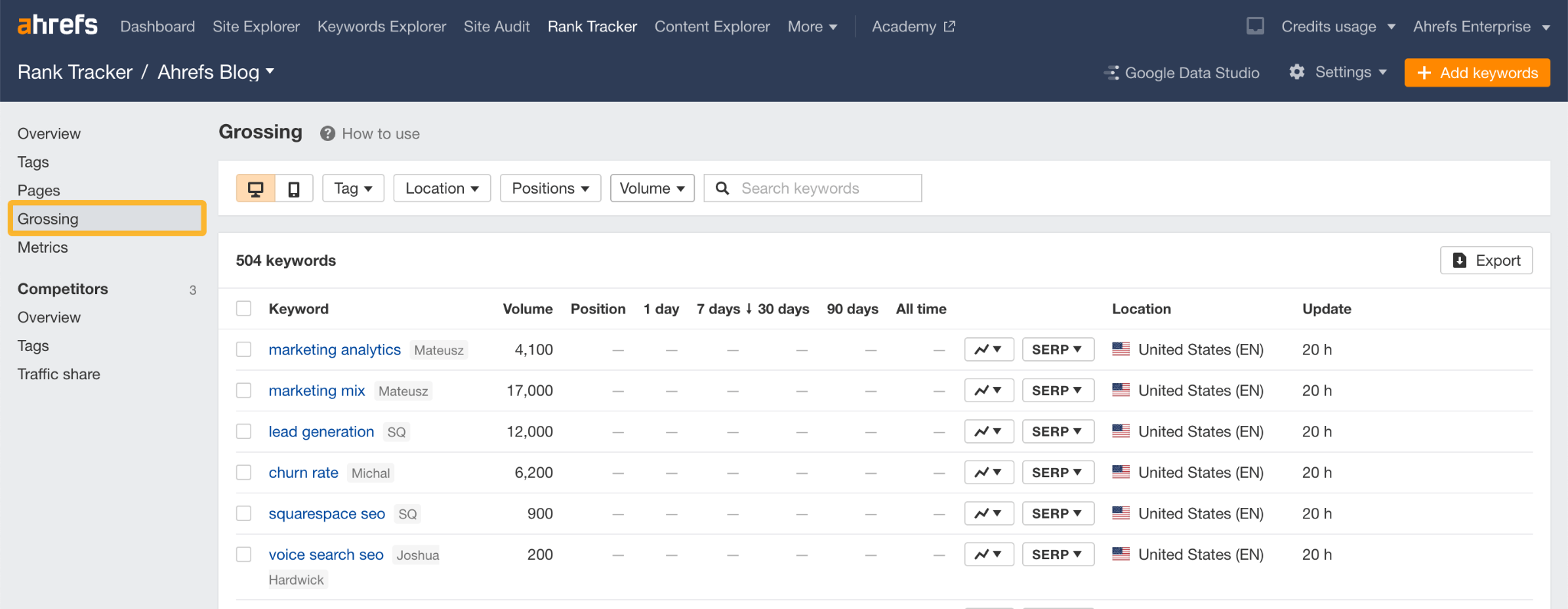Open the Location filter dropdown
1568x609 pixels.
pyautogui.click(x=442, y=188)
